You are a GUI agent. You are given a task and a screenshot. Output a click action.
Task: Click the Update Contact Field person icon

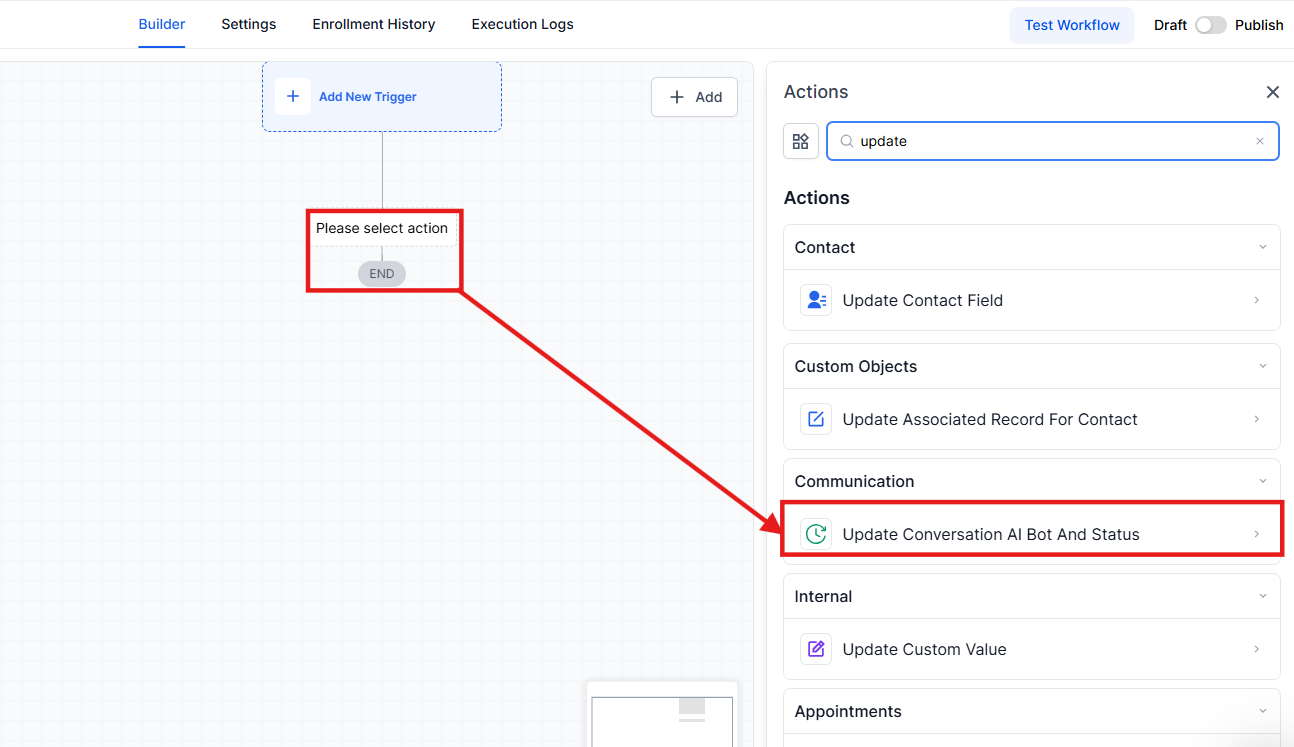(816, 300)
